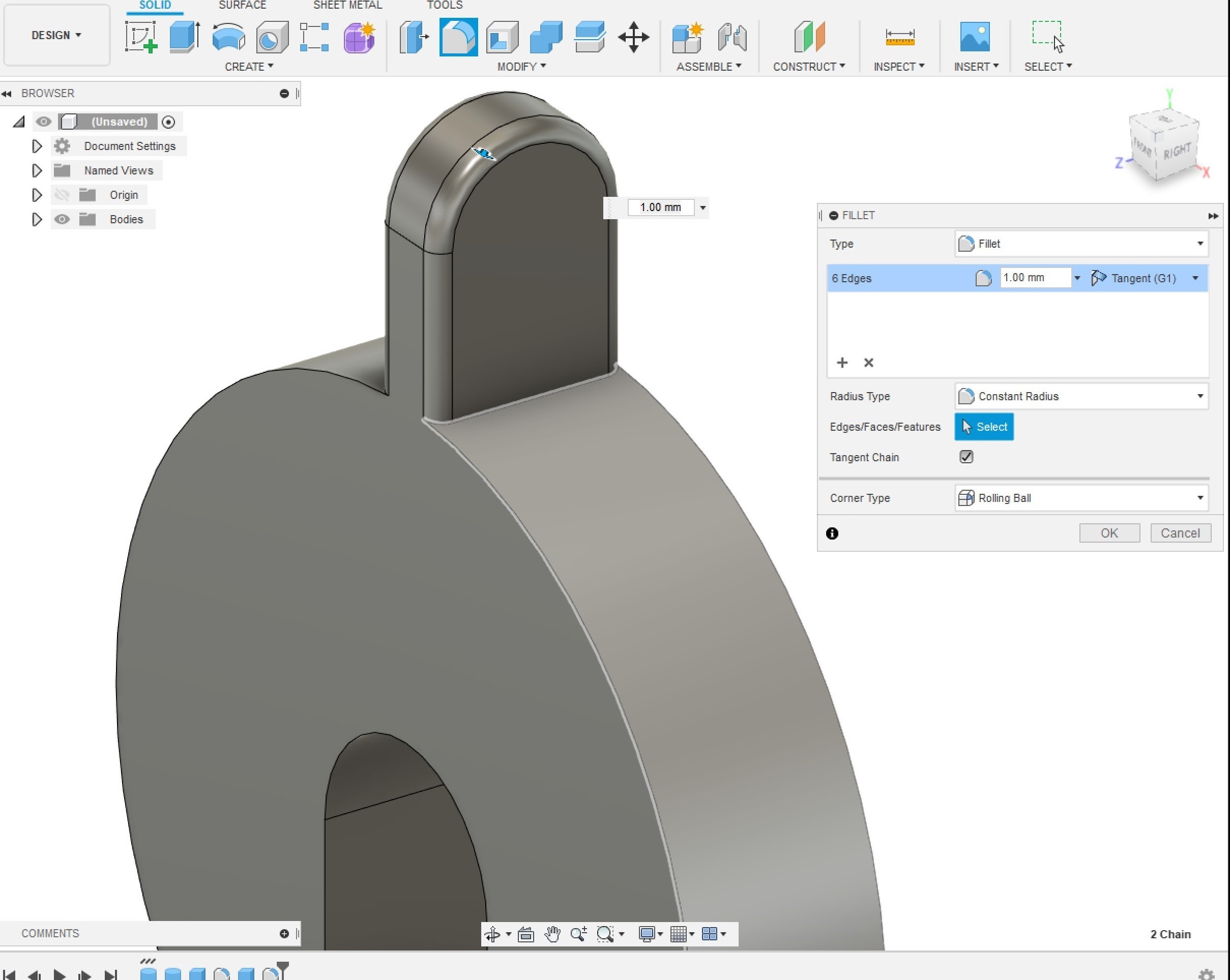Remove the selected fillet selection set

pyautogui.click(x=868, y=363)
